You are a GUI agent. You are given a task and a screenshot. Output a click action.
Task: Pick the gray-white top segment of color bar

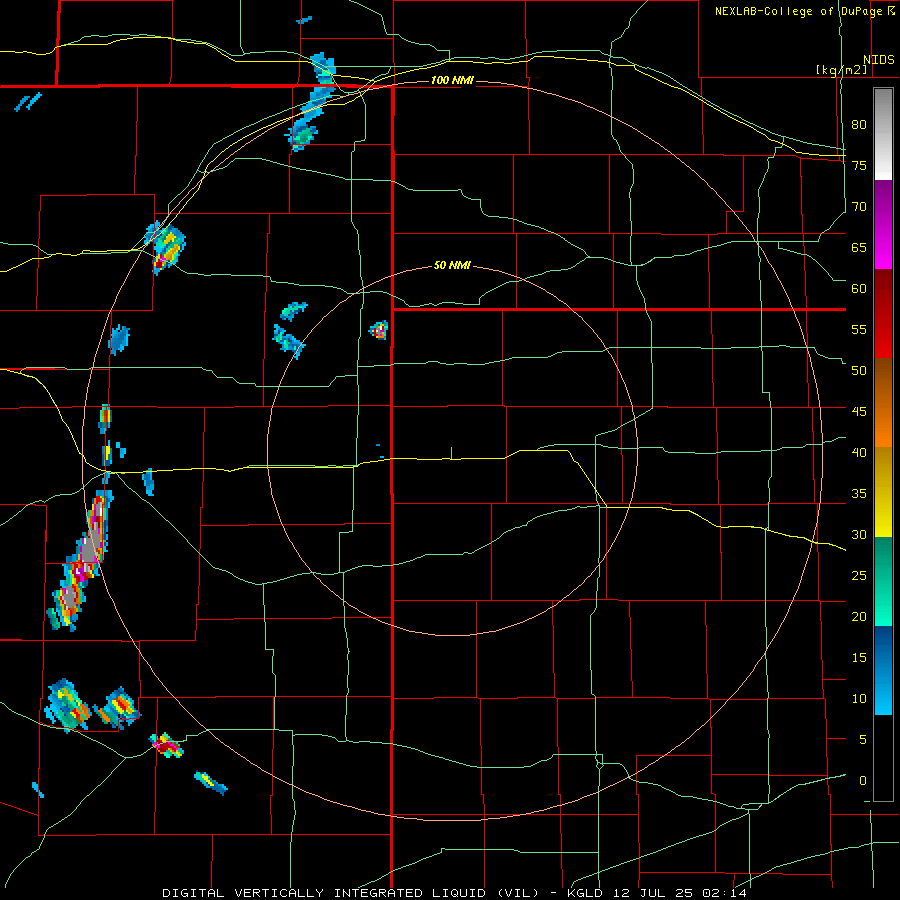[x=883, y=134]
